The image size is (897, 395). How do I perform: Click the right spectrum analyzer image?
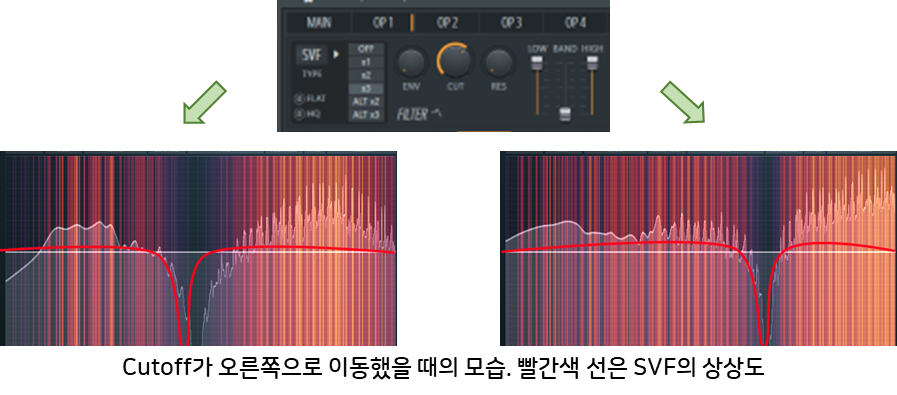698,248
